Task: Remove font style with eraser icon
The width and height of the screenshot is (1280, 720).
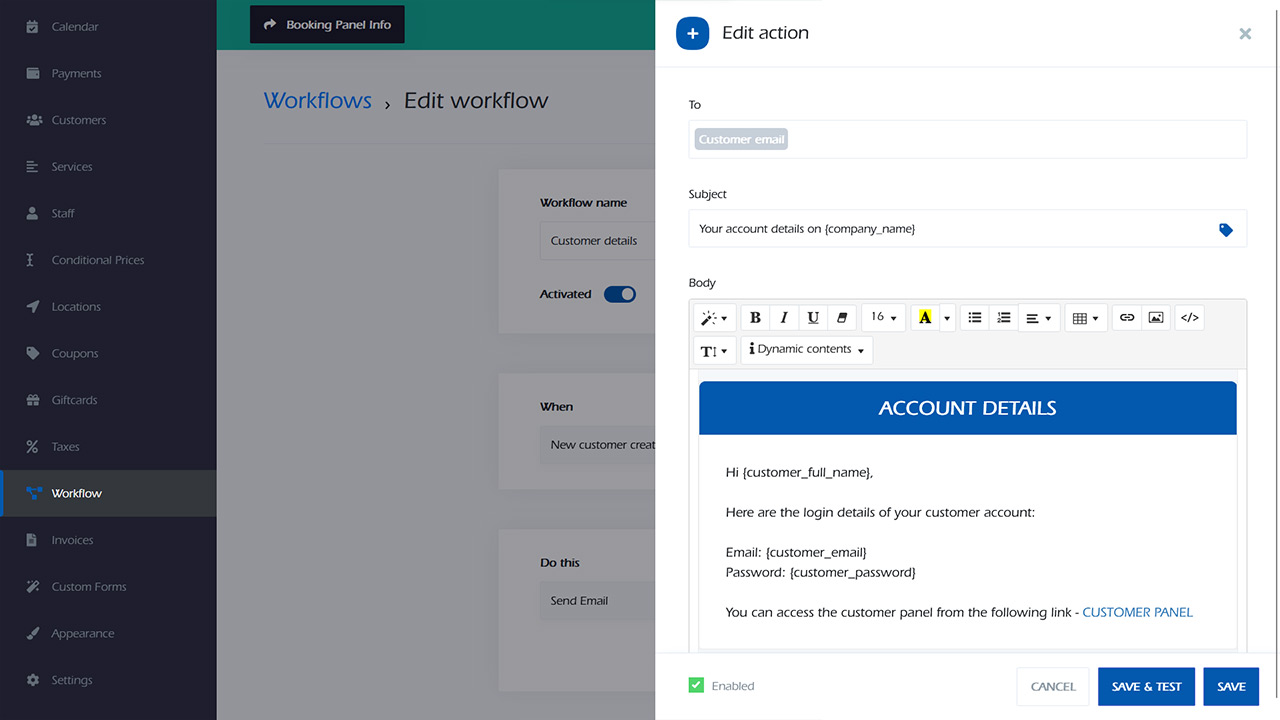Action: tap(842, 318)
